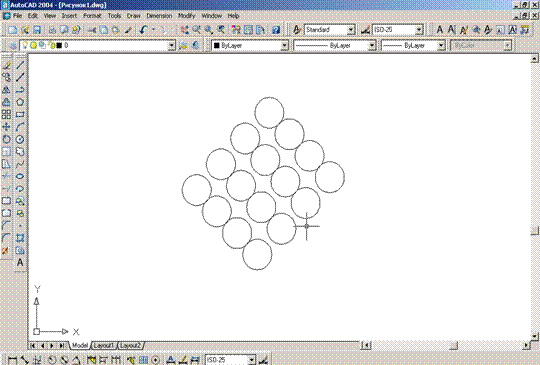
Task: Click the Save icon in Standard toolbar
Action: (37, 30)
